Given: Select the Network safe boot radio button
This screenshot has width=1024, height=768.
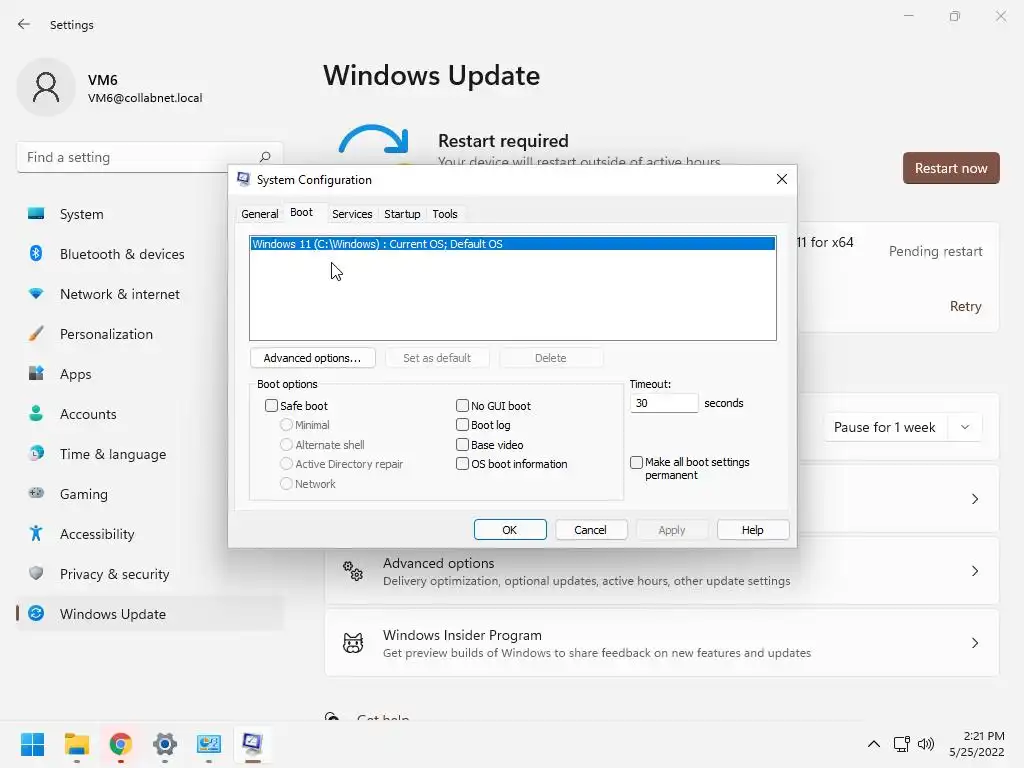Looking at the screenshot, I should click(286, 484).
